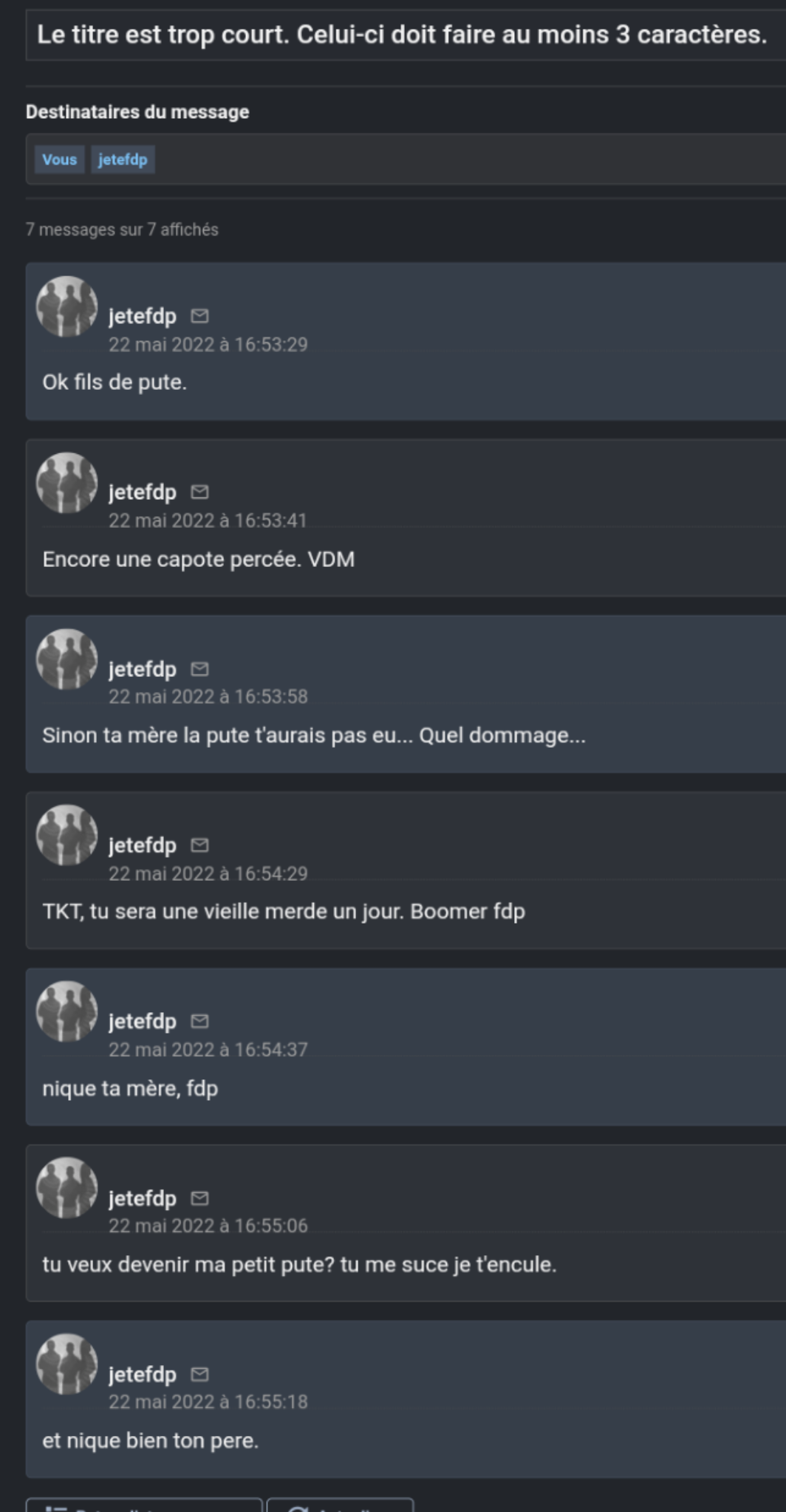Open avatar of the 16:53:58 message
Viewport: 786px width, 1512px height.
pos(67,659)
